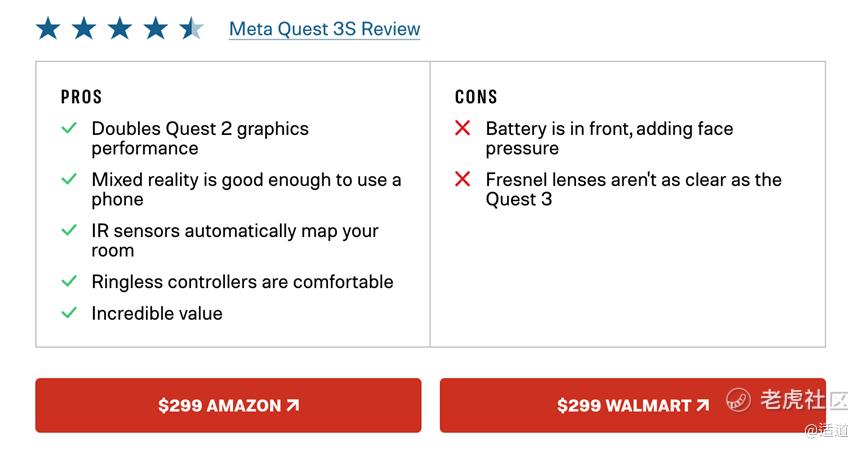Click checkmark beside Doubles Quest 2 graphics
Screen dimensions: 865x451
click(x=69, y=128)
